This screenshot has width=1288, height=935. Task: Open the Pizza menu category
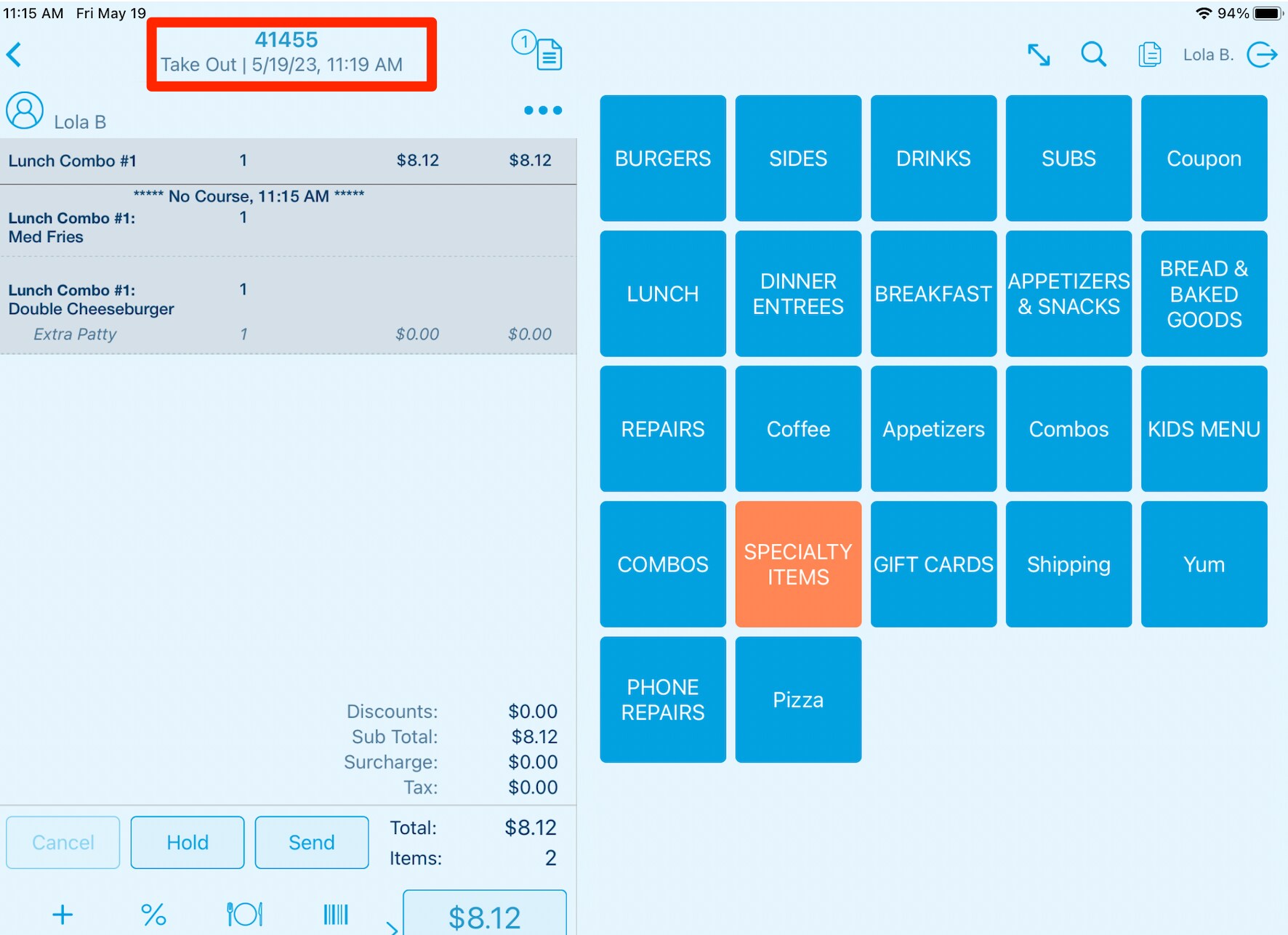(x=798, y=699)
